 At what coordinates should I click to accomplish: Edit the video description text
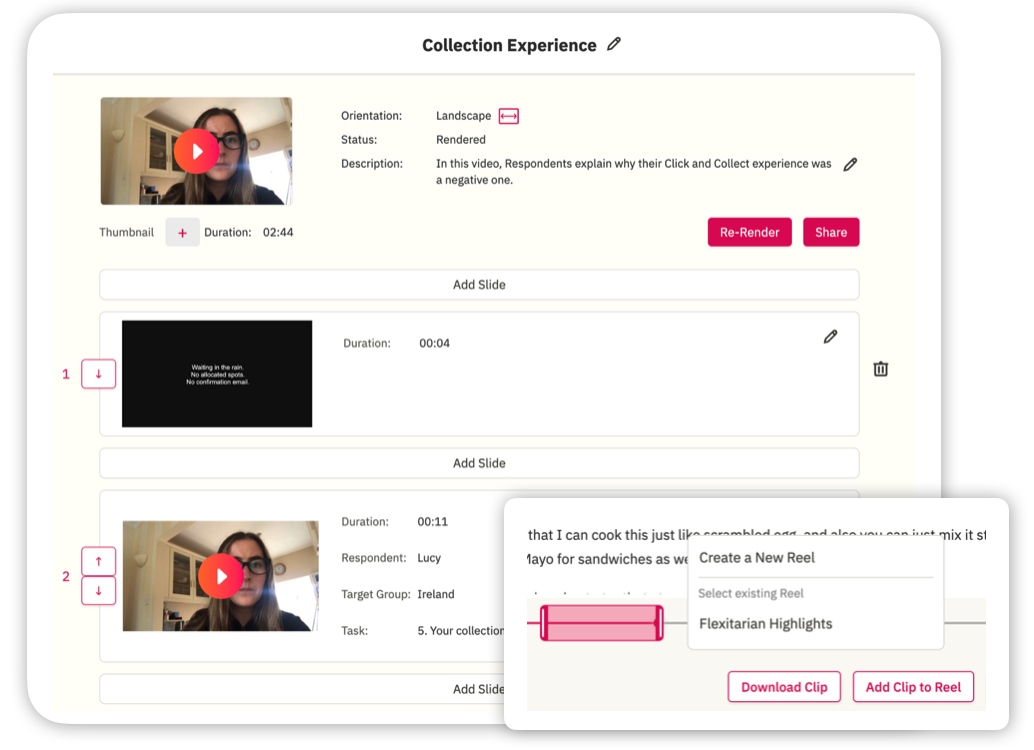click(x=850, y=164)
